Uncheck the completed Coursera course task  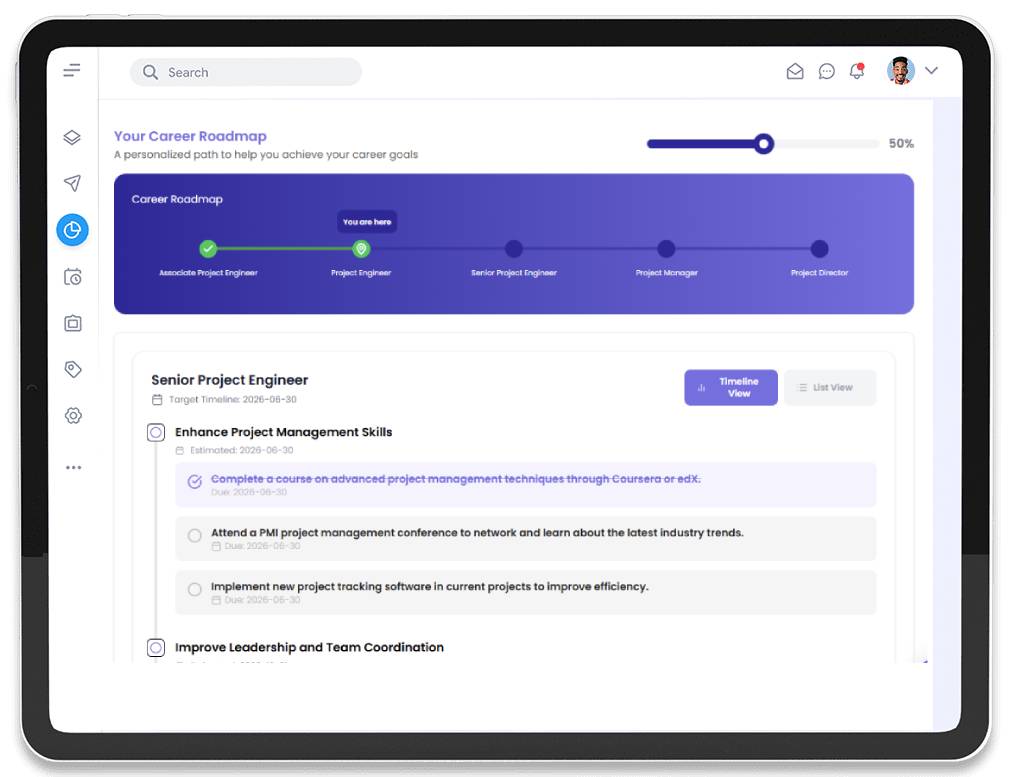(195, 482)
